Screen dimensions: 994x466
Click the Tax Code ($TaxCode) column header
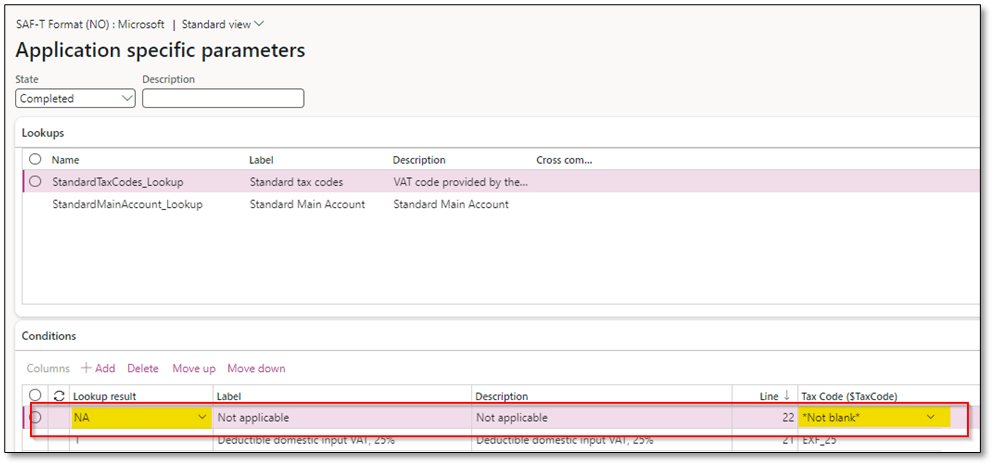(850, 397)
